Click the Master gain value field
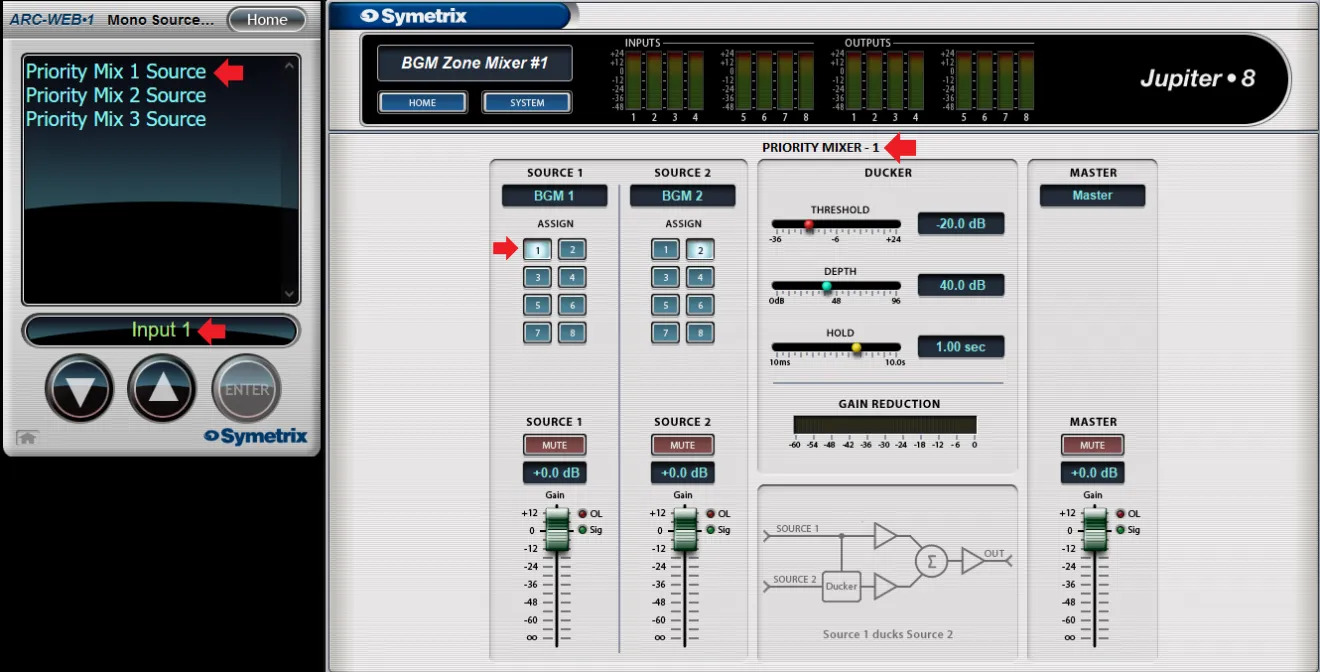Screen dimensions: 1320x672 tap(1092, 473)
